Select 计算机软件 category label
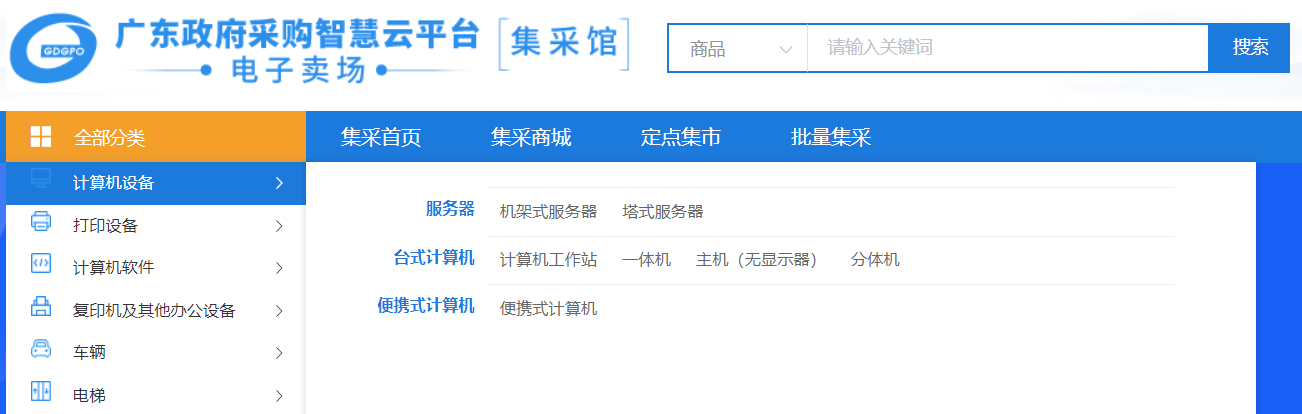1302x414 pixels. click(114, 268)
